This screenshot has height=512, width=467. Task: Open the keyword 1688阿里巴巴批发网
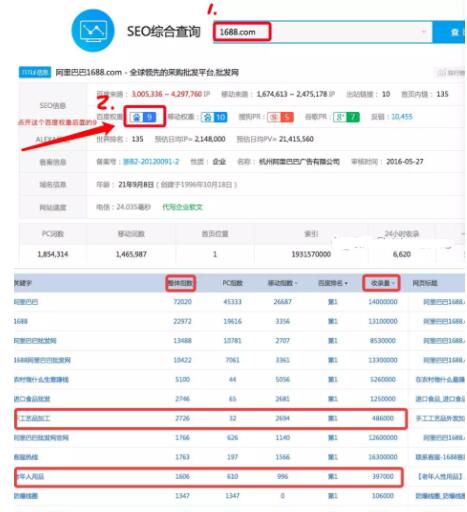42,360
